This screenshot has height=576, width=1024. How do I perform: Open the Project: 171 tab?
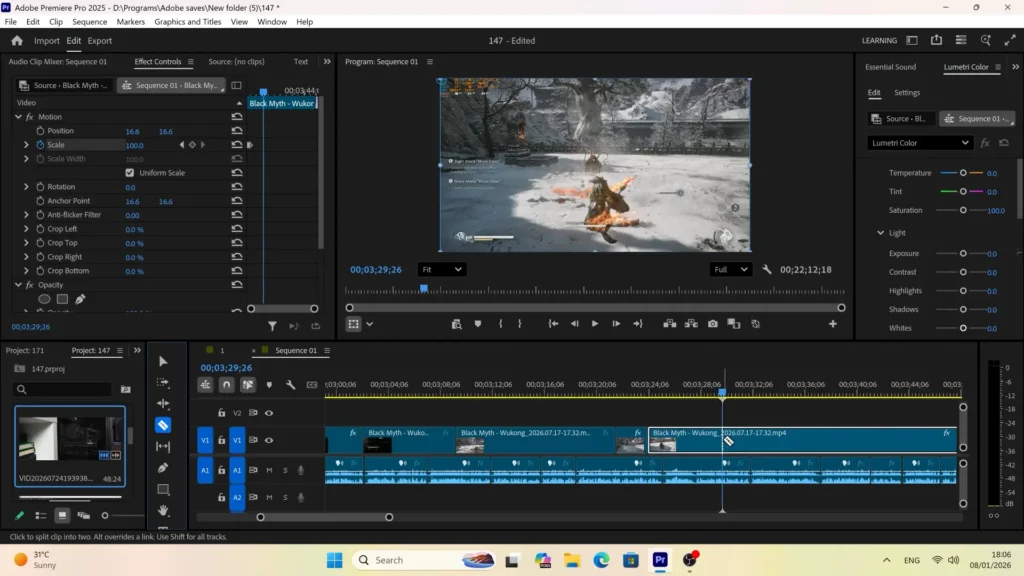tap(25, 351)
